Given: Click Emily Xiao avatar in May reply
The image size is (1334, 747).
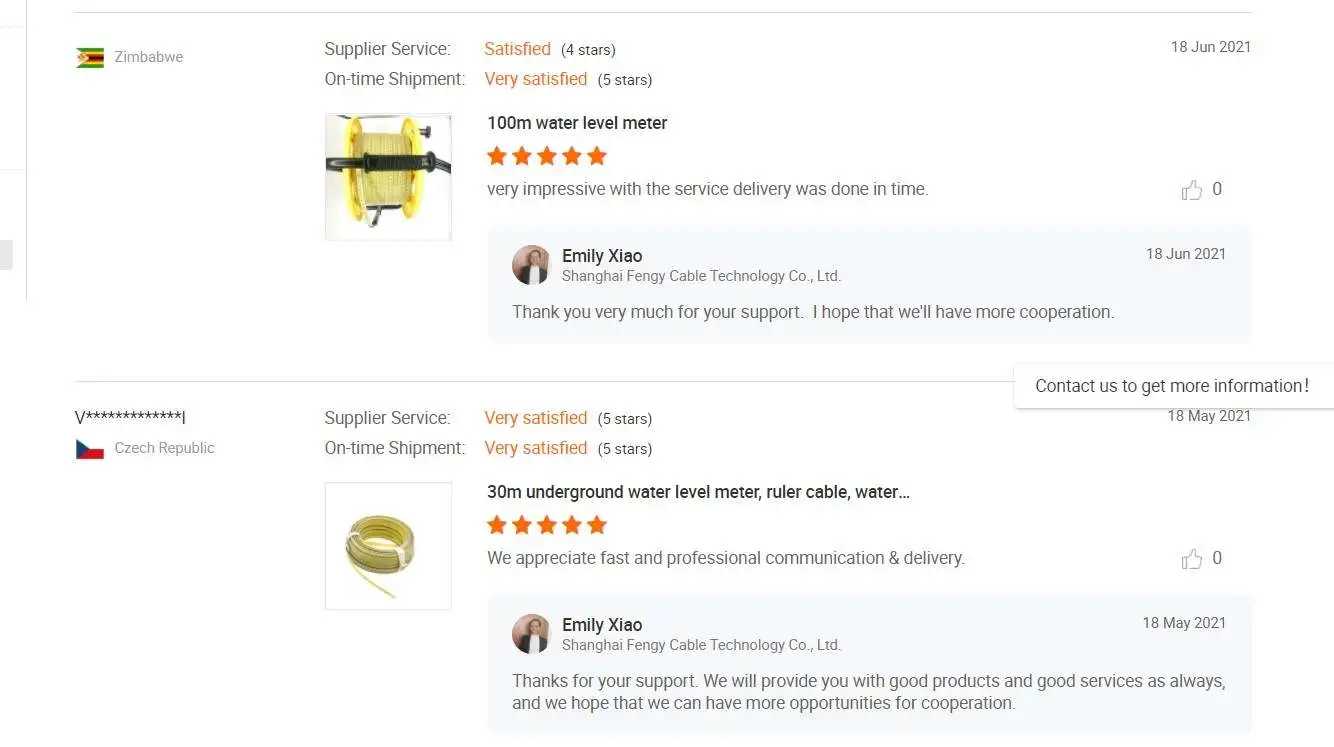Looking at the screenshot, I should pos(531,634).
